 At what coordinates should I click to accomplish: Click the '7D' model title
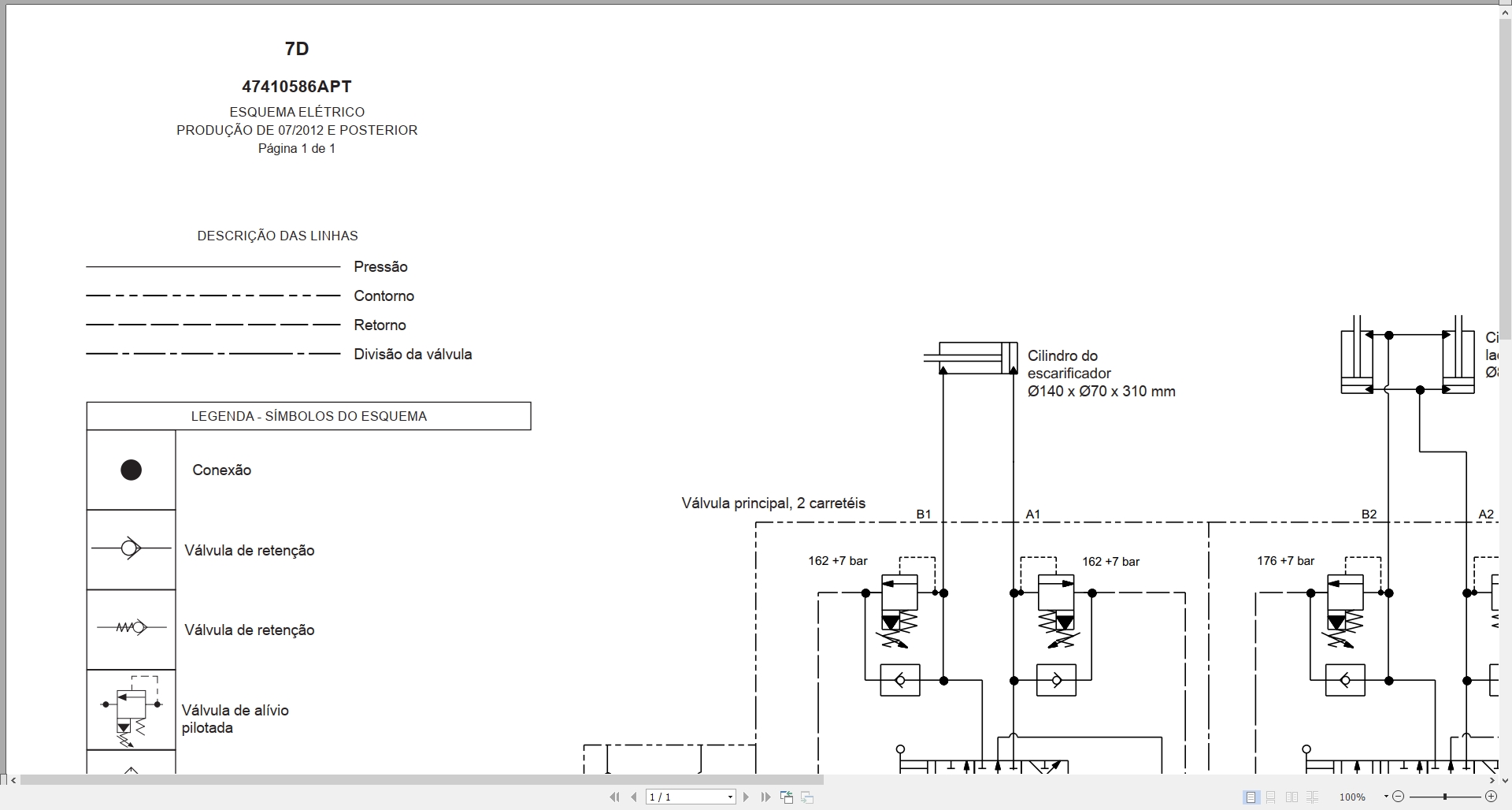(297, 49)
